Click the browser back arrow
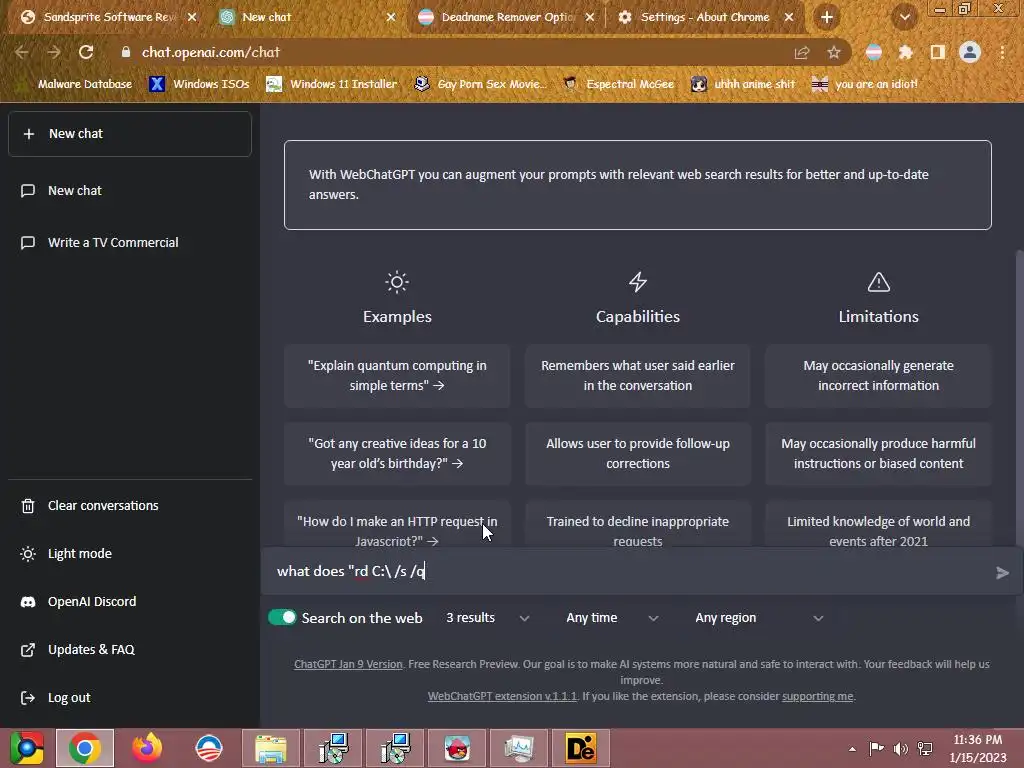Image resolution: width=1024 pixels, height=768 pixels. (22, 52)
